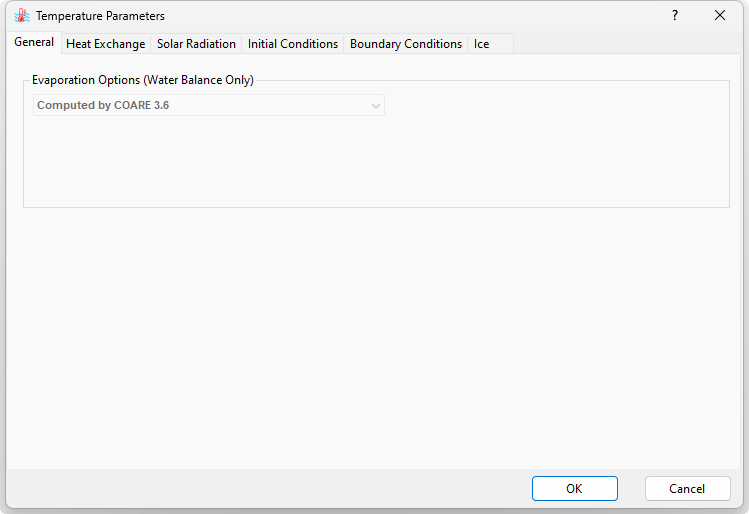
Task: Click empty space inside the Evaporation Options group
Action: [x=400, y=160]
